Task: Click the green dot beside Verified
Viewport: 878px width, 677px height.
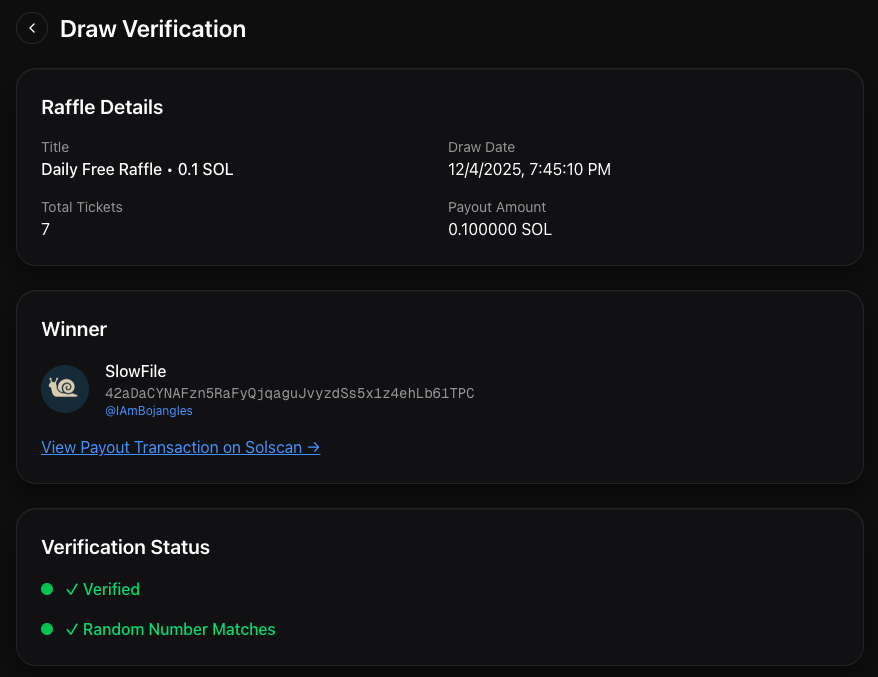Action: [x=47, y=589]
